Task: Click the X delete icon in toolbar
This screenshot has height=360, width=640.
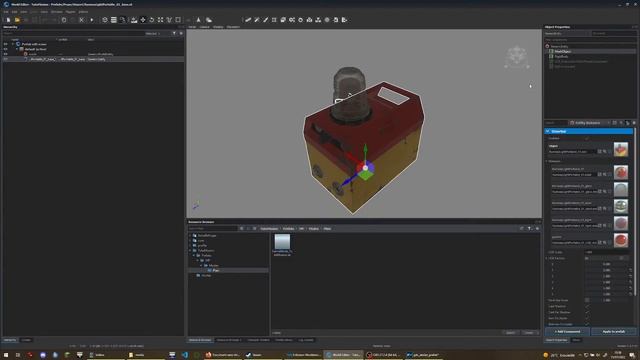Action: (x=82, y=20)
